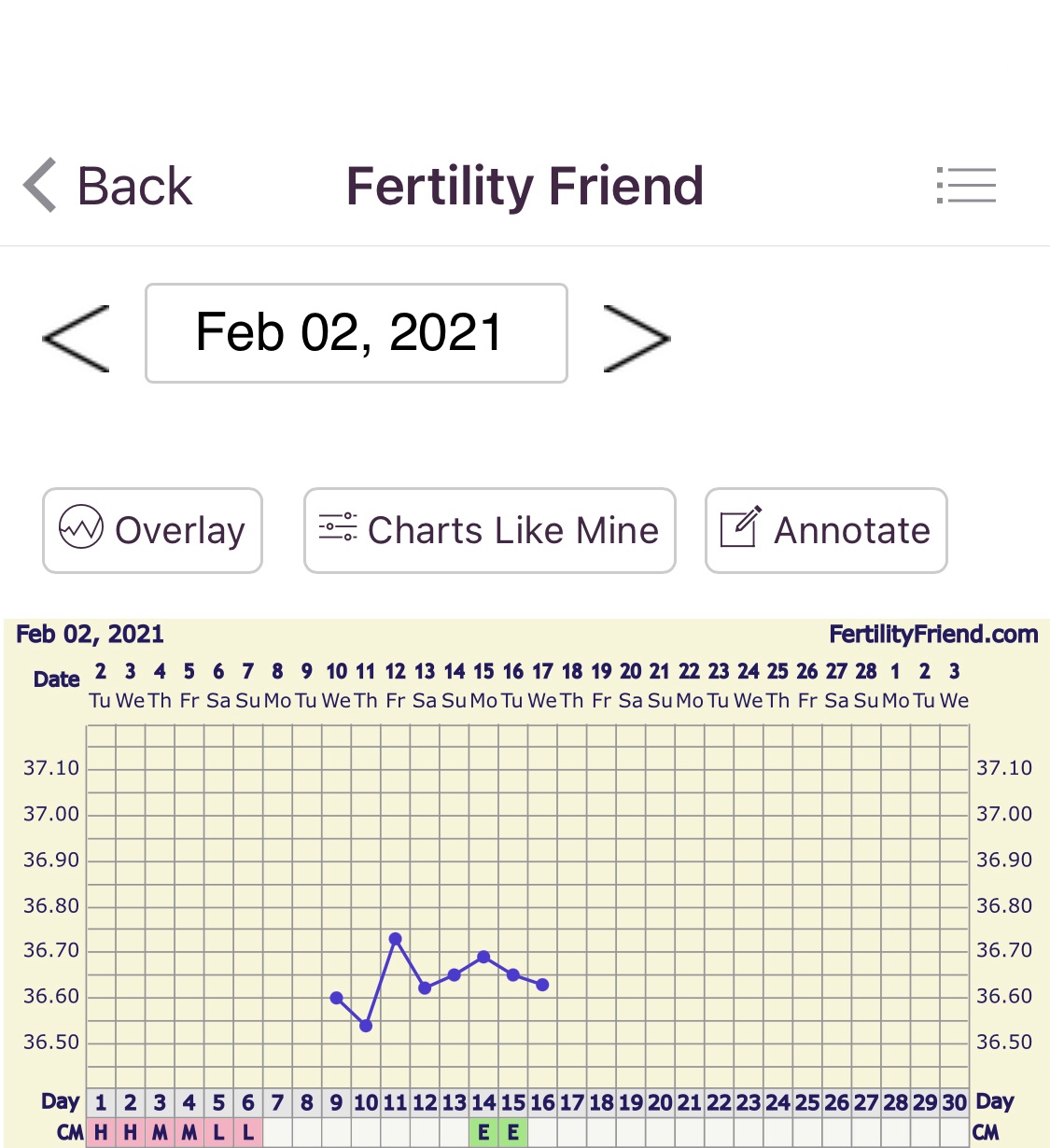Advance to next date with right arrow

click(x=637, y=338)
